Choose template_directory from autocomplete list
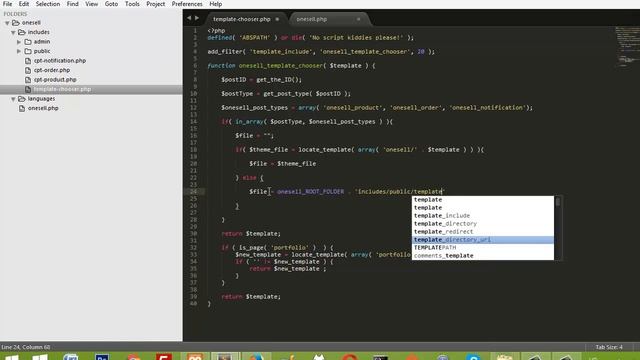 [x=483, y=224]
